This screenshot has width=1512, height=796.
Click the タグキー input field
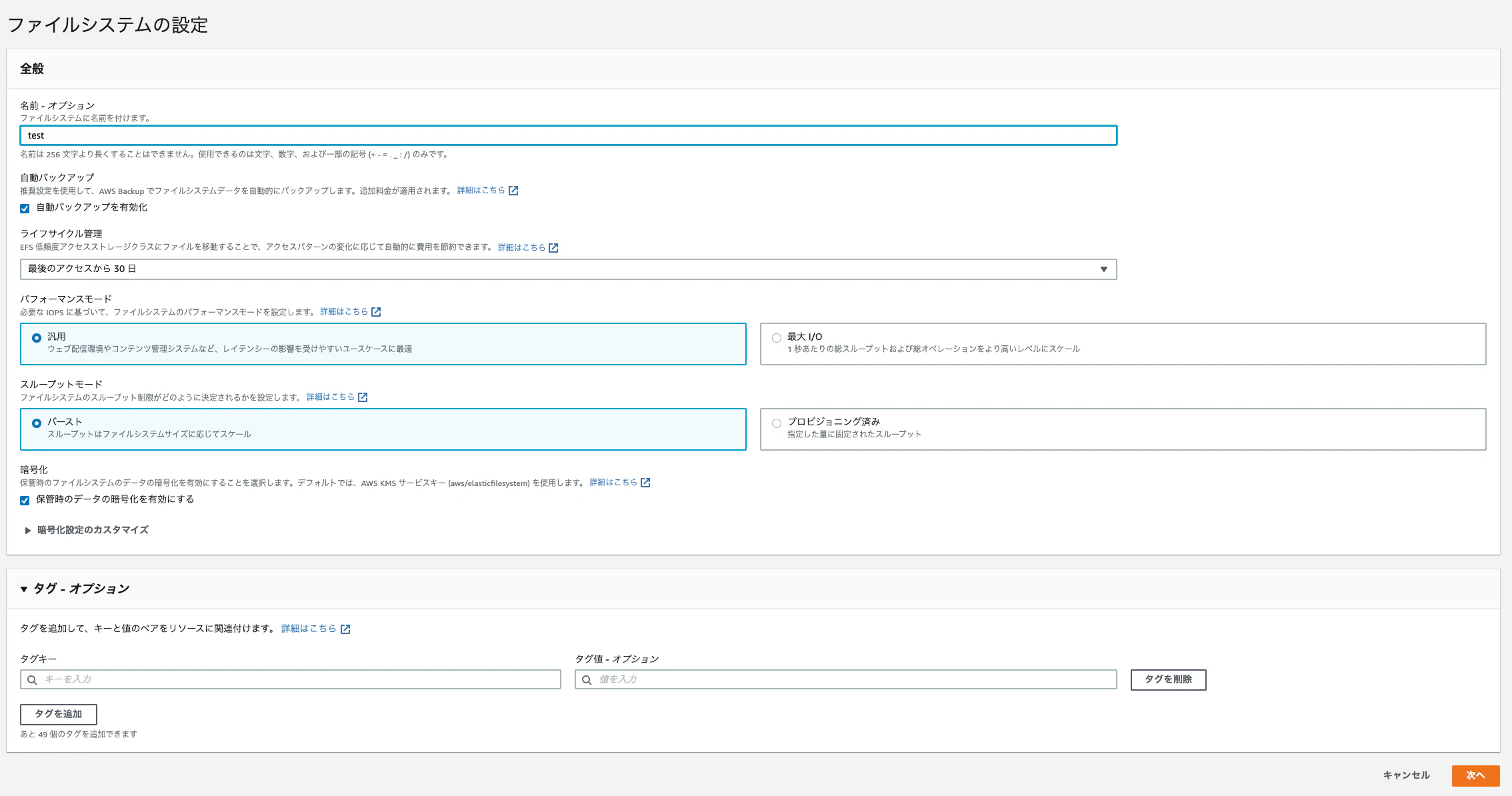click(x=291, y=679)
